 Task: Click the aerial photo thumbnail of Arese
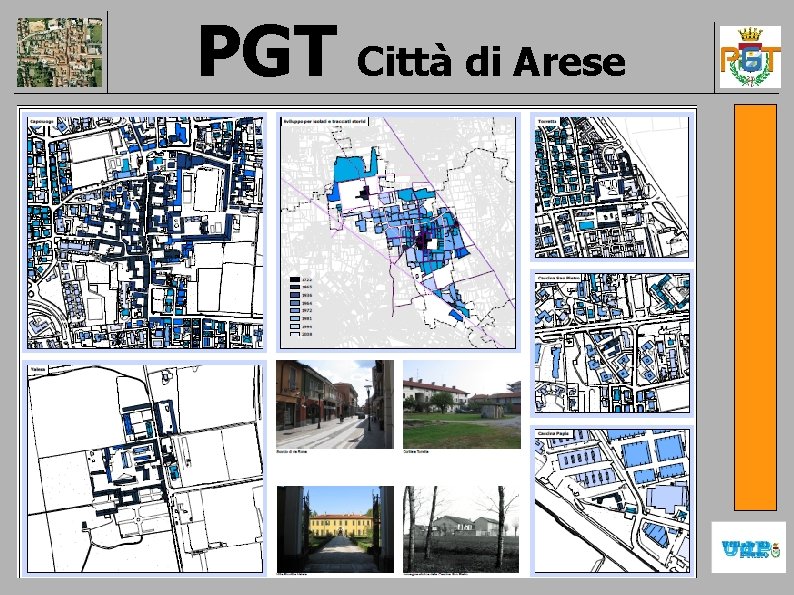click(x=60, y=53)
